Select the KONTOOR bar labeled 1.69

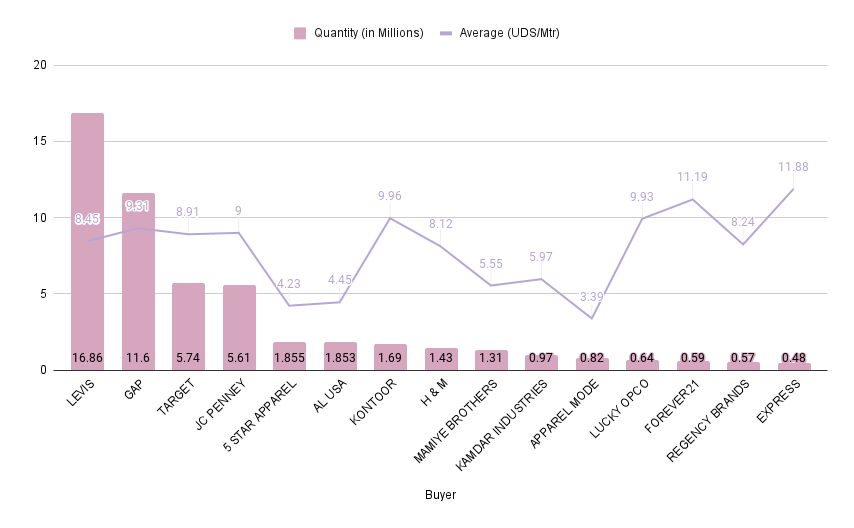click(391, 357)
